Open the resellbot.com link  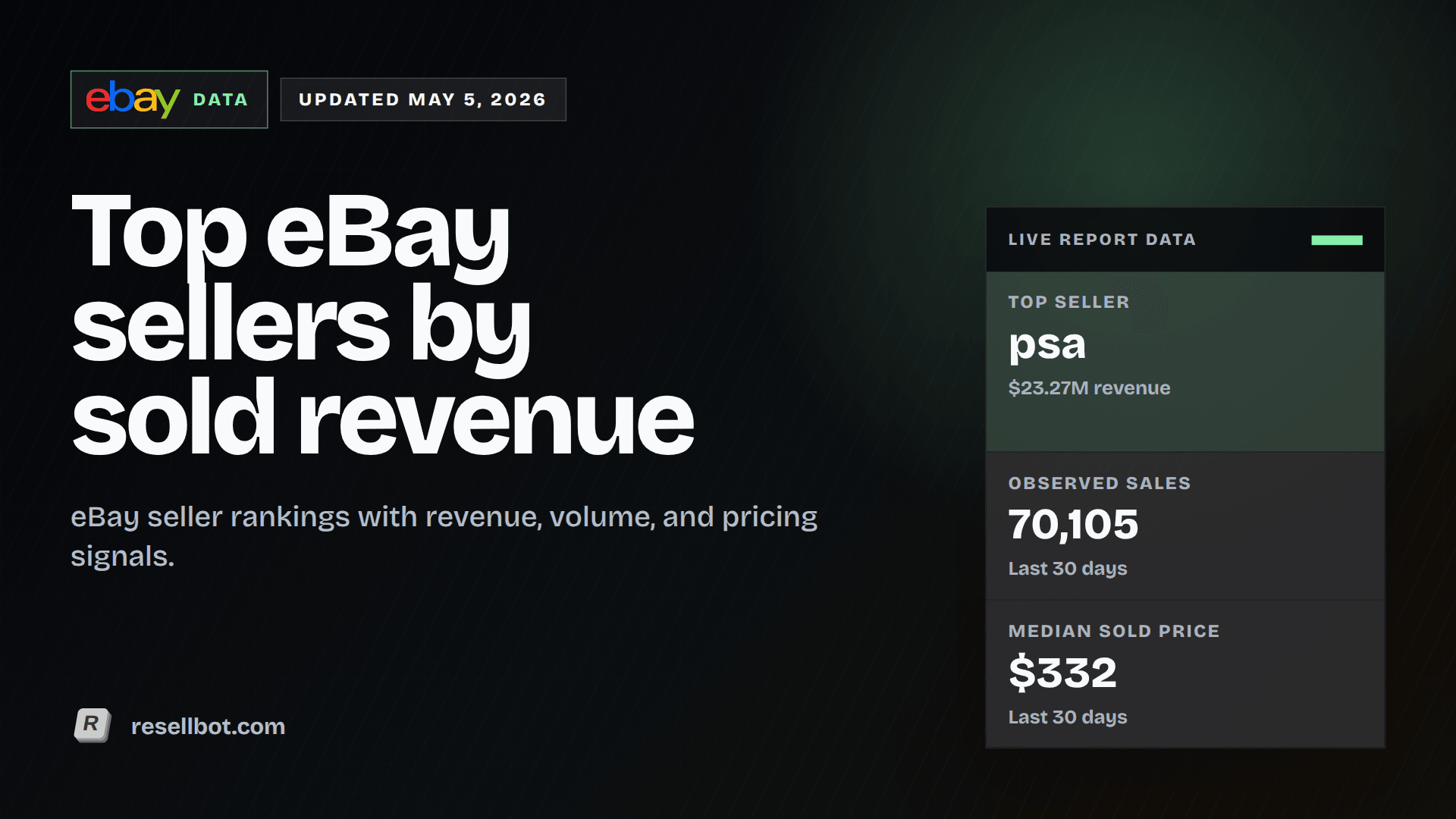click(x=208, y=726)
